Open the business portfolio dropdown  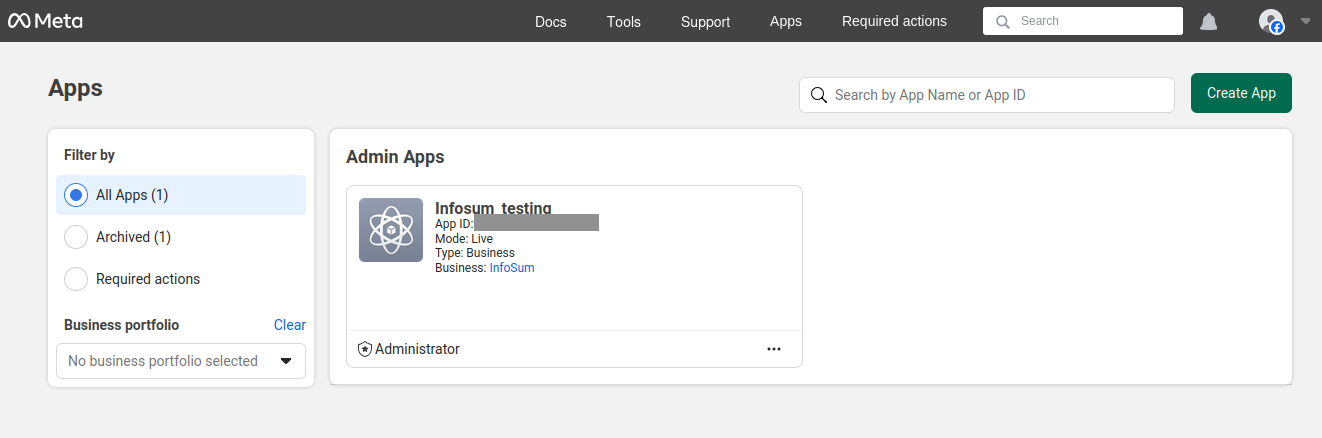point(181,361)
